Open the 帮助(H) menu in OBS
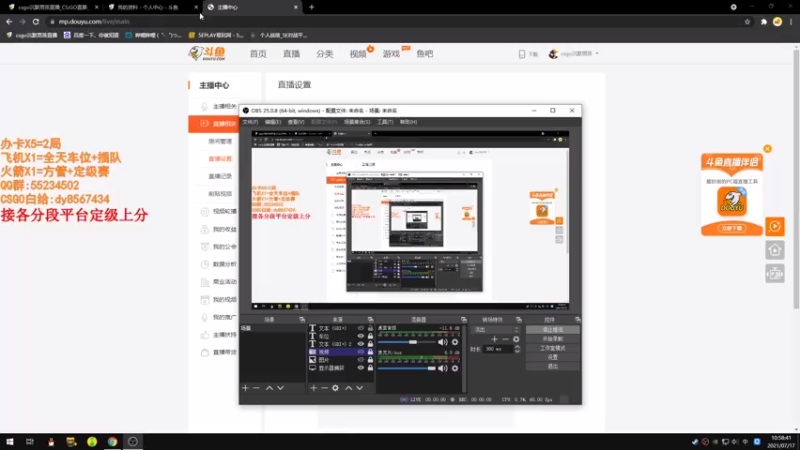 pos(408,122)
